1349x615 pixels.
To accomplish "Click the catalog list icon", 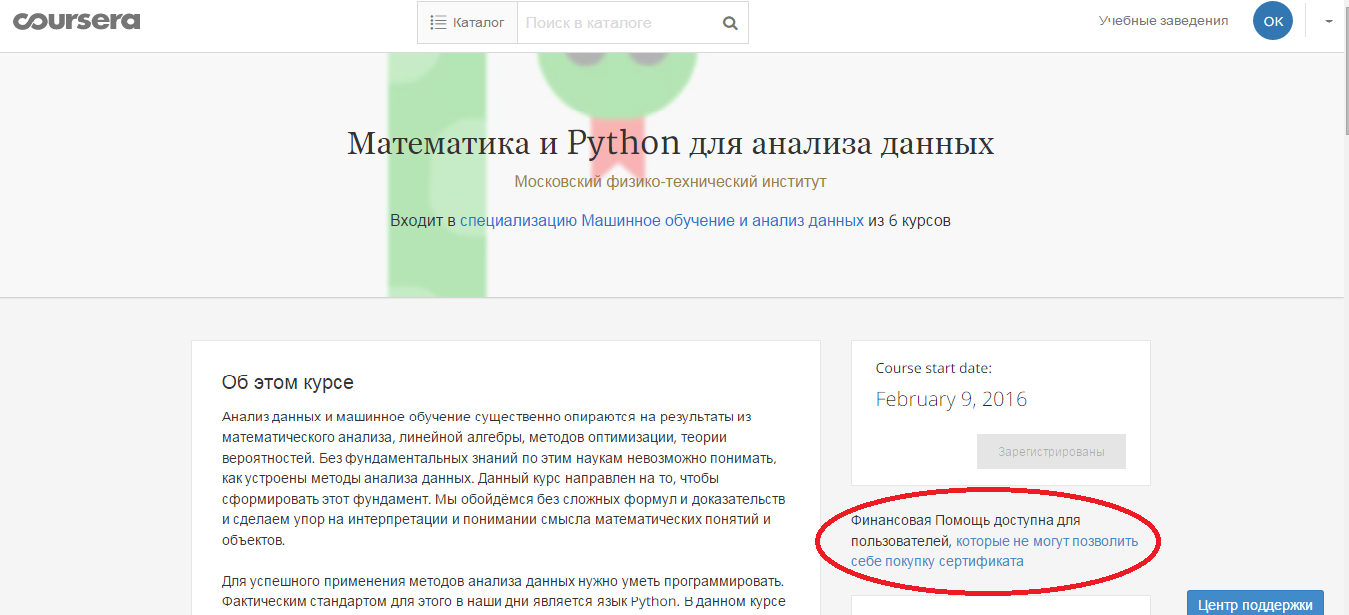I will (438, 22).
